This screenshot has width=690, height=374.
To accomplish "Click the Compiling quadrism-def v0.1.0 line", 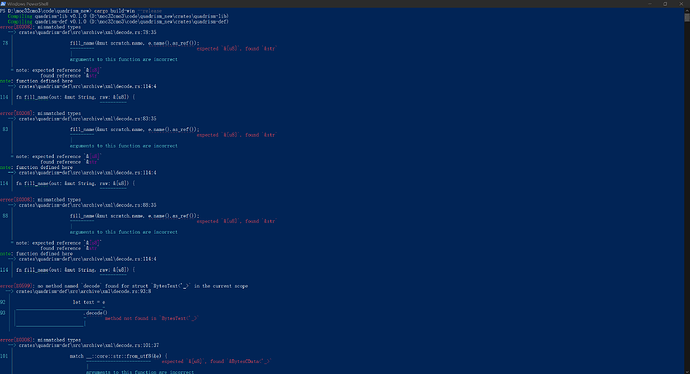I will pyautogui.click(x=118, y=22).
